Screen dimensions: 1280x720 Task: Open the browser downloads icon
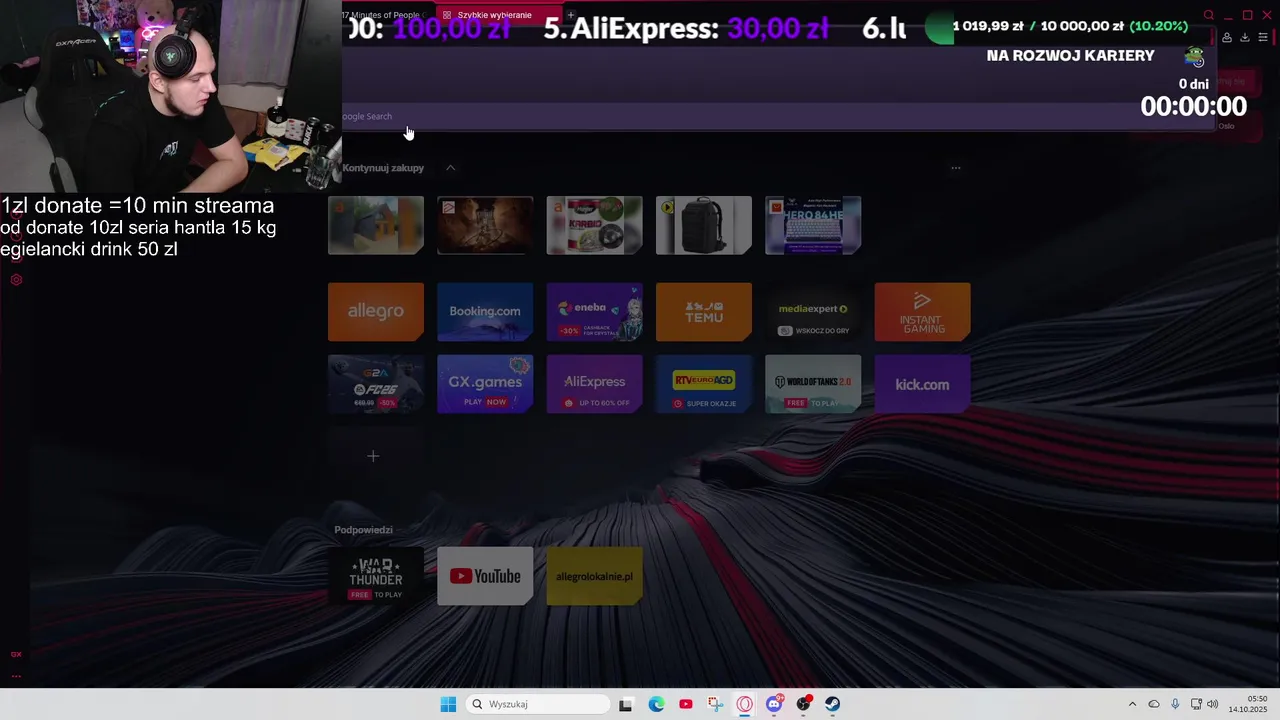point(1245,38)
